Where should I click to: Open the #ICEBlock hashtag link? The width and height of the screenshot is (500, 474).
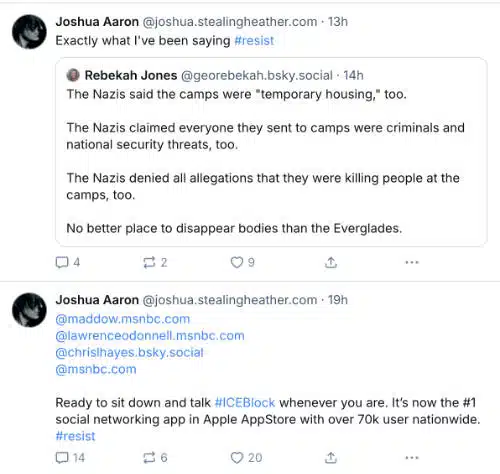point(245,403)
